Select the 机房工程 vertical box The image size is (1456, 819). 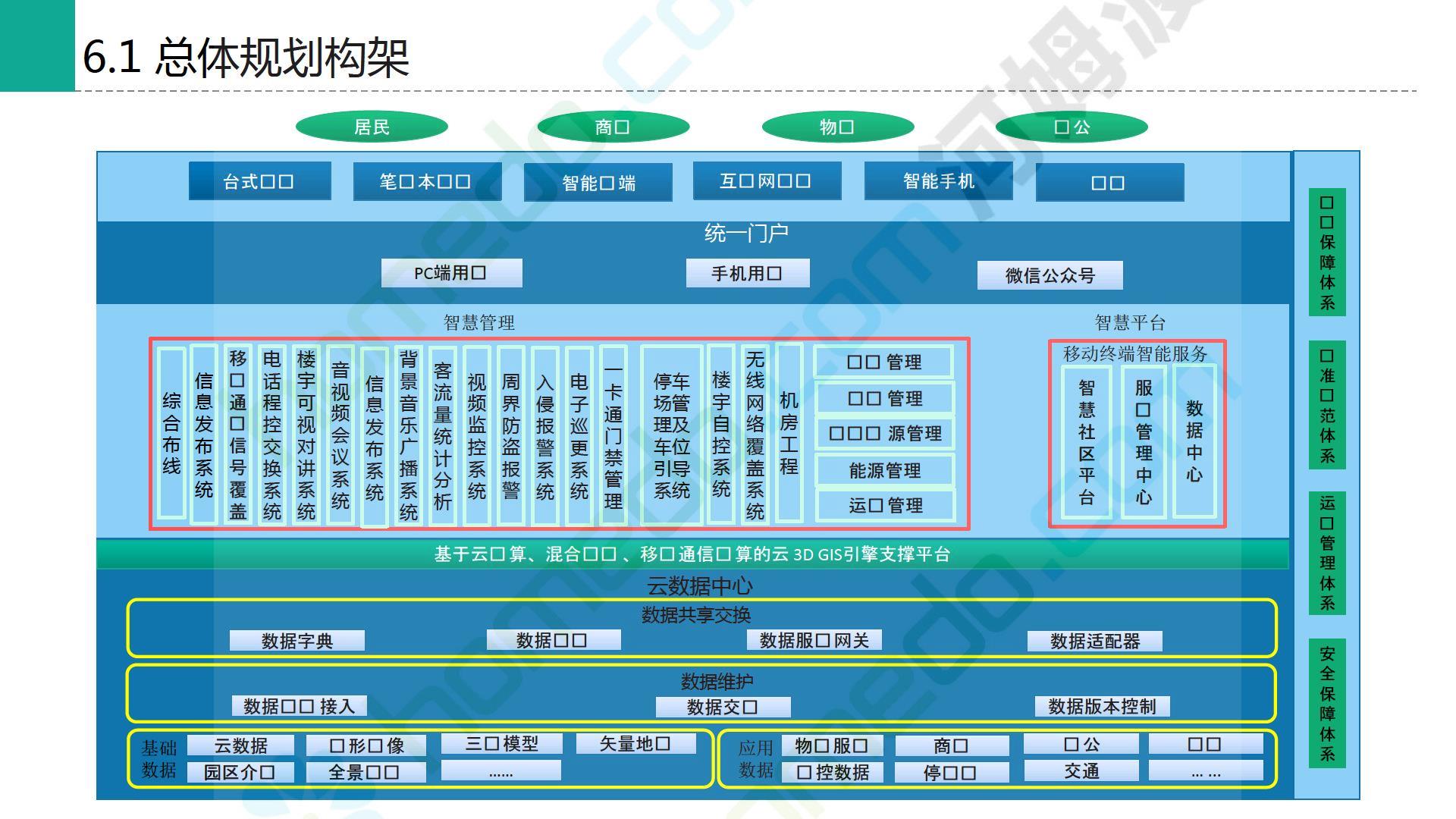789,433
